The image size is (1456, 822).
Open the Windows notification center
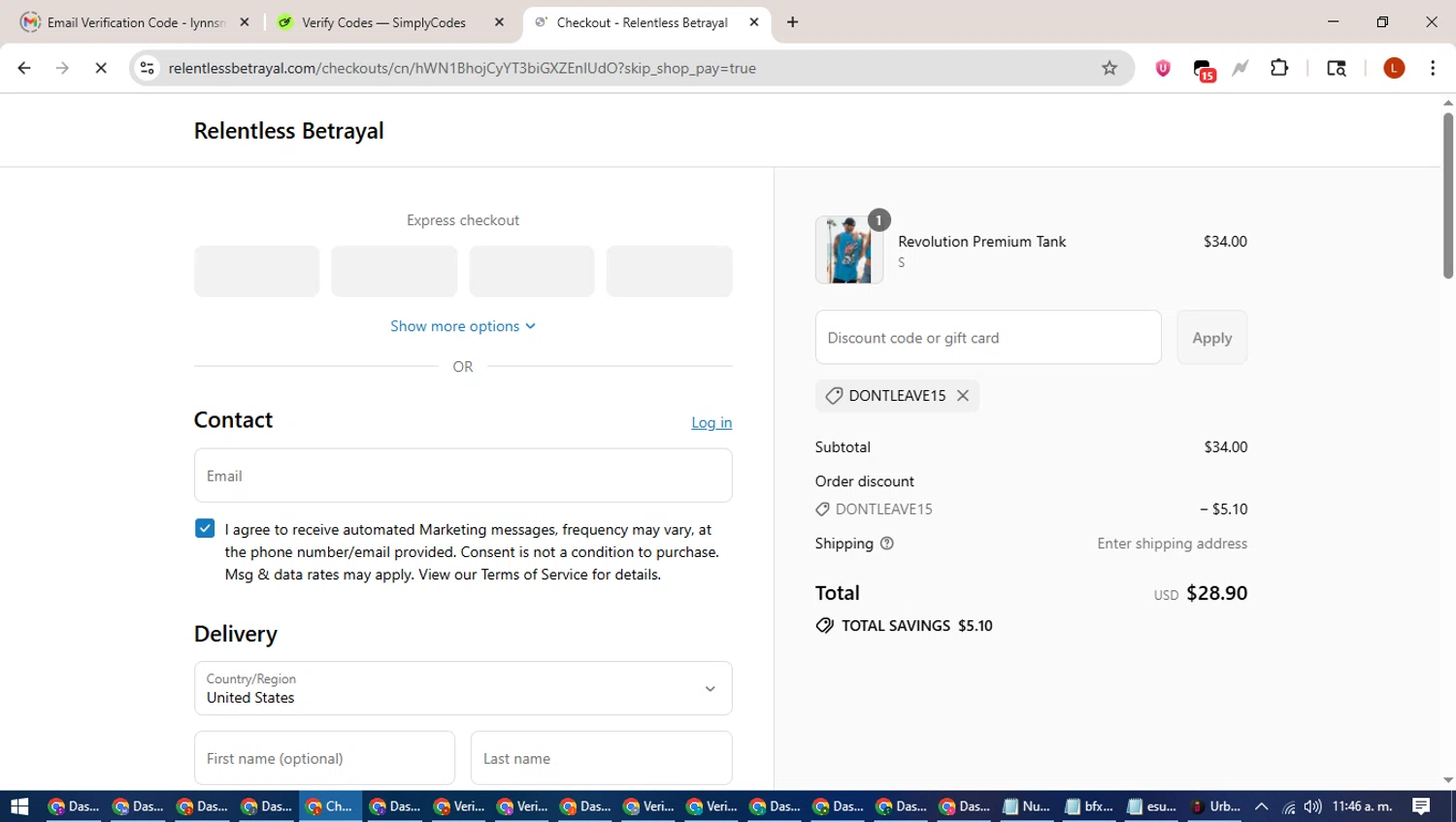tap(1421, 806)
